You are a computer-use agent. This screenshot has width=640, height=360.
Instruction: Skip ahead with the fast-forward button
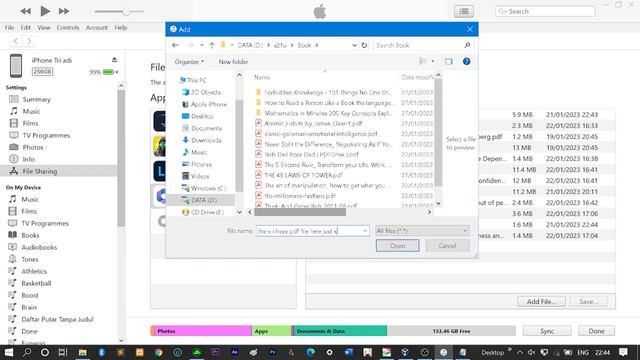coord(64,11)
